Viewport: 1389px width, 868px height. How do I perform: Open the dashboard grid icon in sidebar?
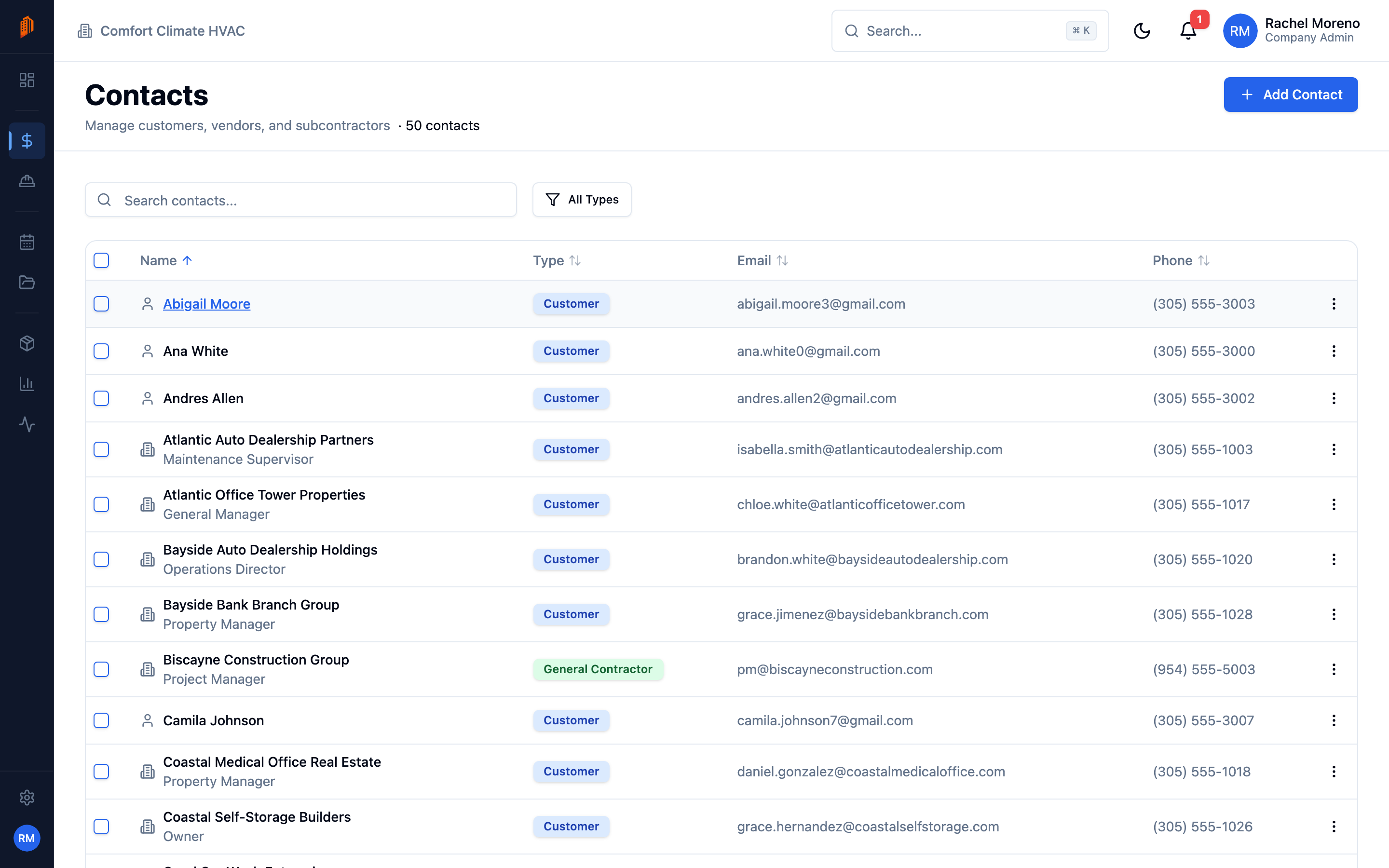(x=27, y=80)
